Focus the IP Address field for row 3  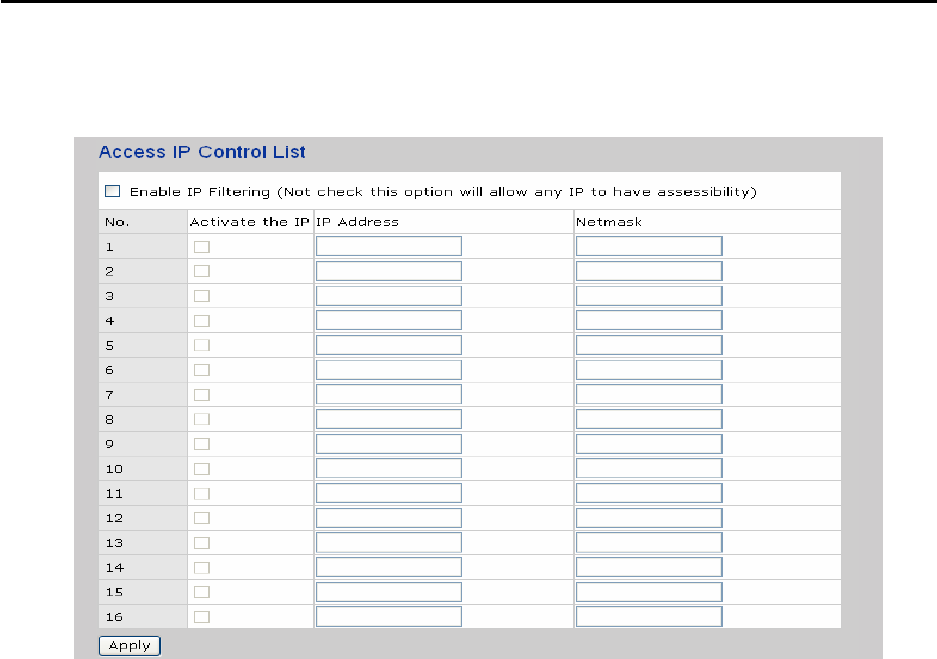pyautogui.click(x=388, y=296)
